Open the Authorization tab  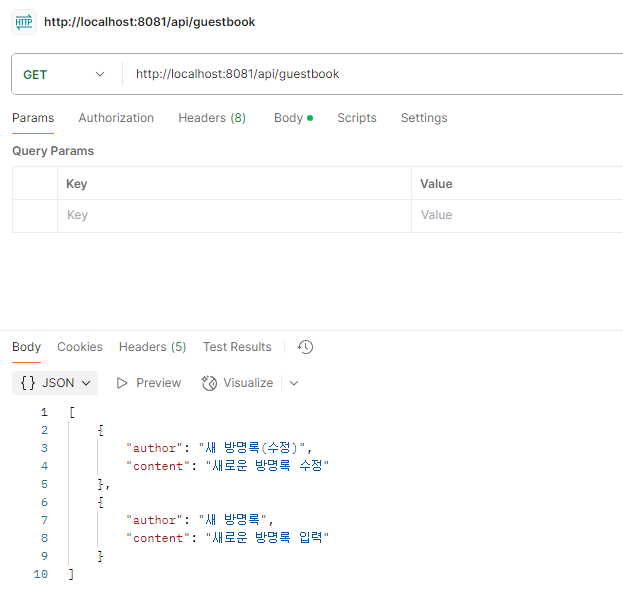pyautogui.click(x=116, y=118)
